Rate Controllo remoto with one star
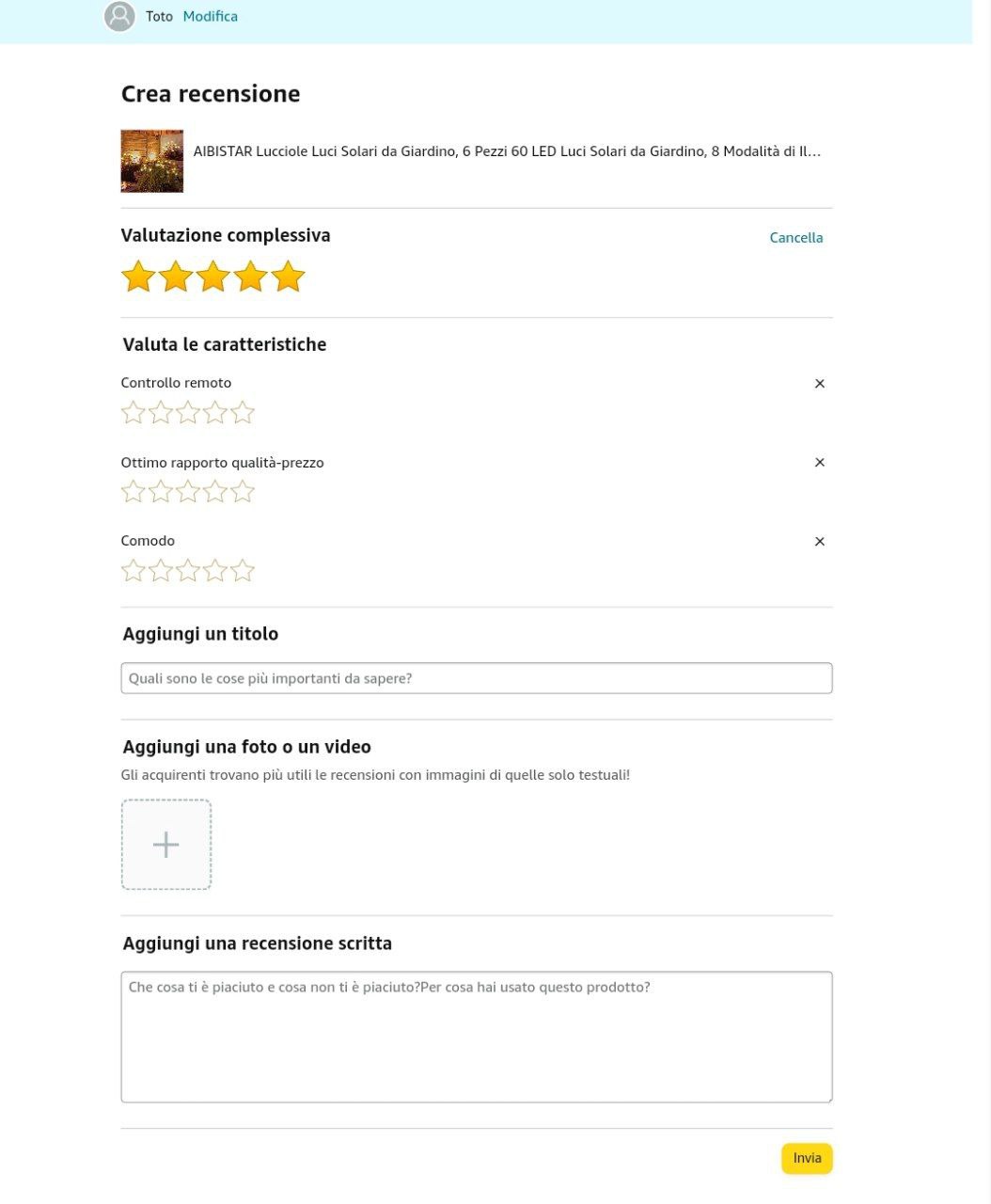This screenshot has width=991, height=1204. pos(134,412)
